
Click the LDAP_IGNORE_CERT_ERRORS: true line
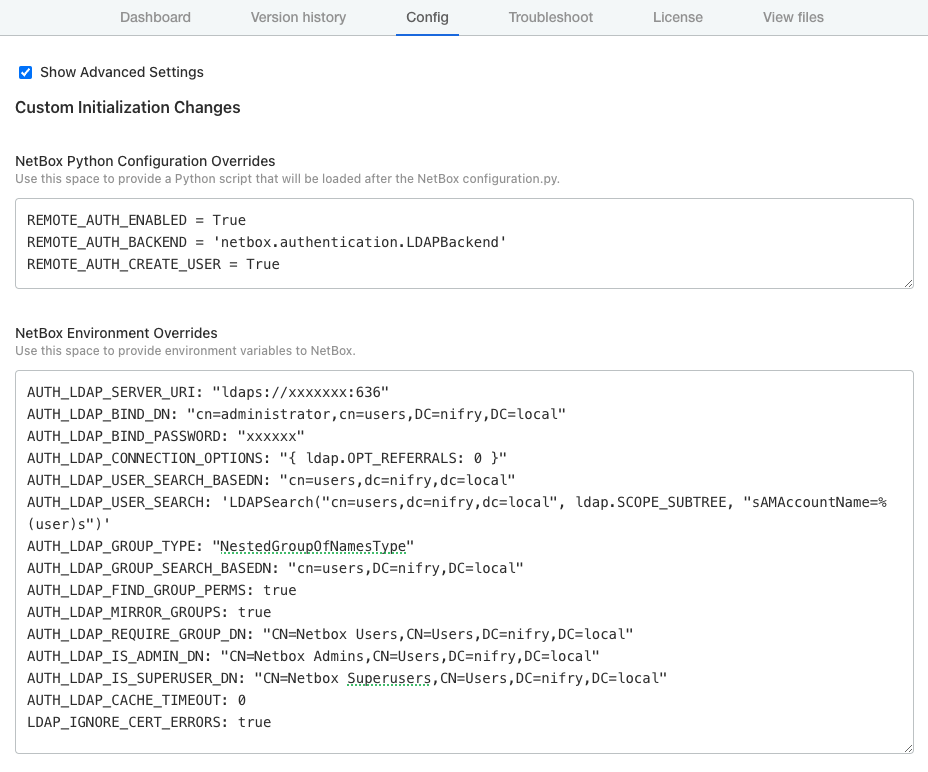pos(149,722)
